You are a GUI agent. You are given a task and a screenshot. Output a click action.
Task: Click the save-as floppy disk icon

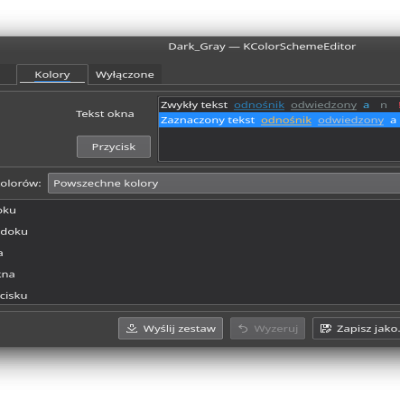click(x=326, y=329)
